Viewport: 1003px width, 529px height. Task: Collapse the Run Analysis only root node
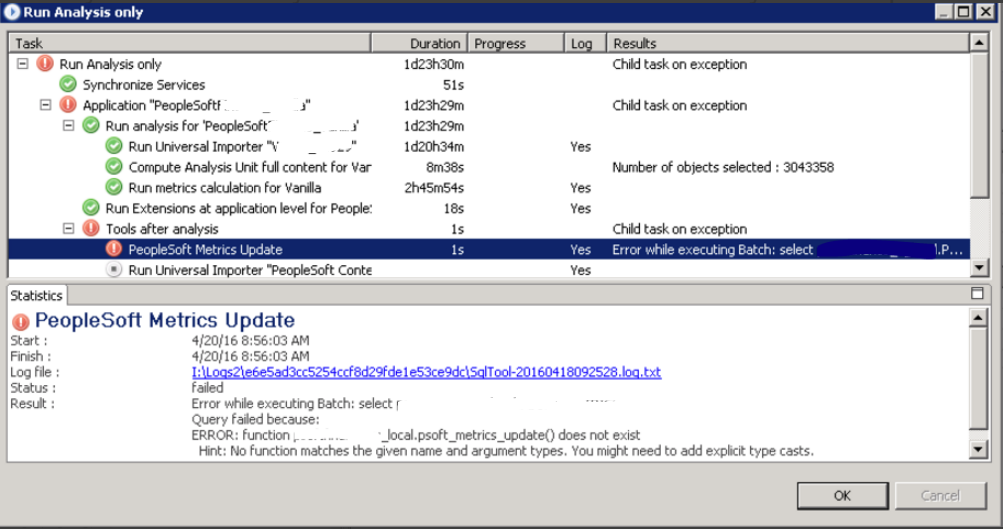tap(22, 64)
